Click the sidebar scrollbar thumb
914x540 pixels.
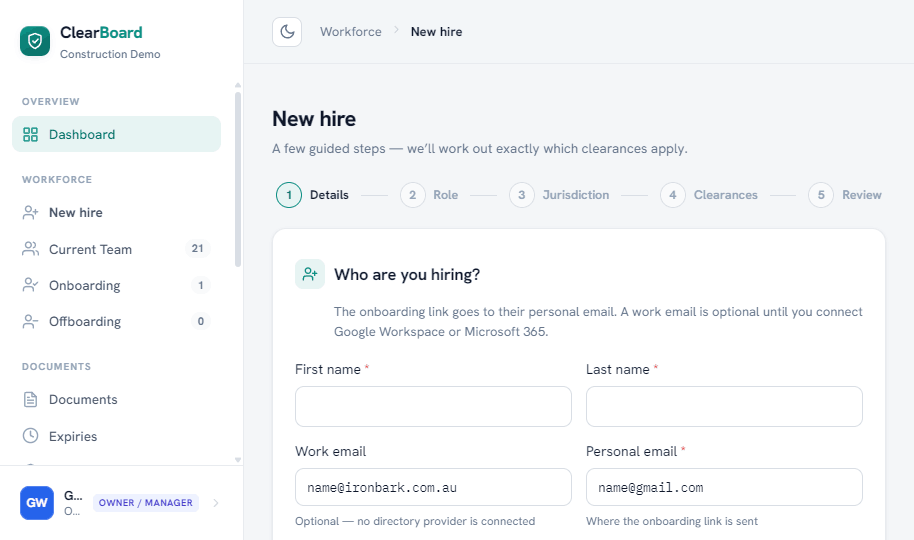238,180
